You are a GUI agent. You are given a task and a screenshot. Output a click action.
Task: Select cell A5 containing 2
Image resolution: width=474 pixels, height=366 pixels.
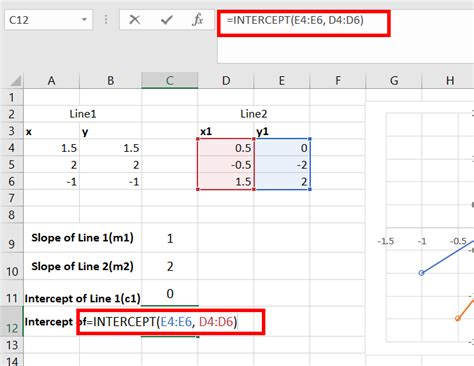point(52,164)
